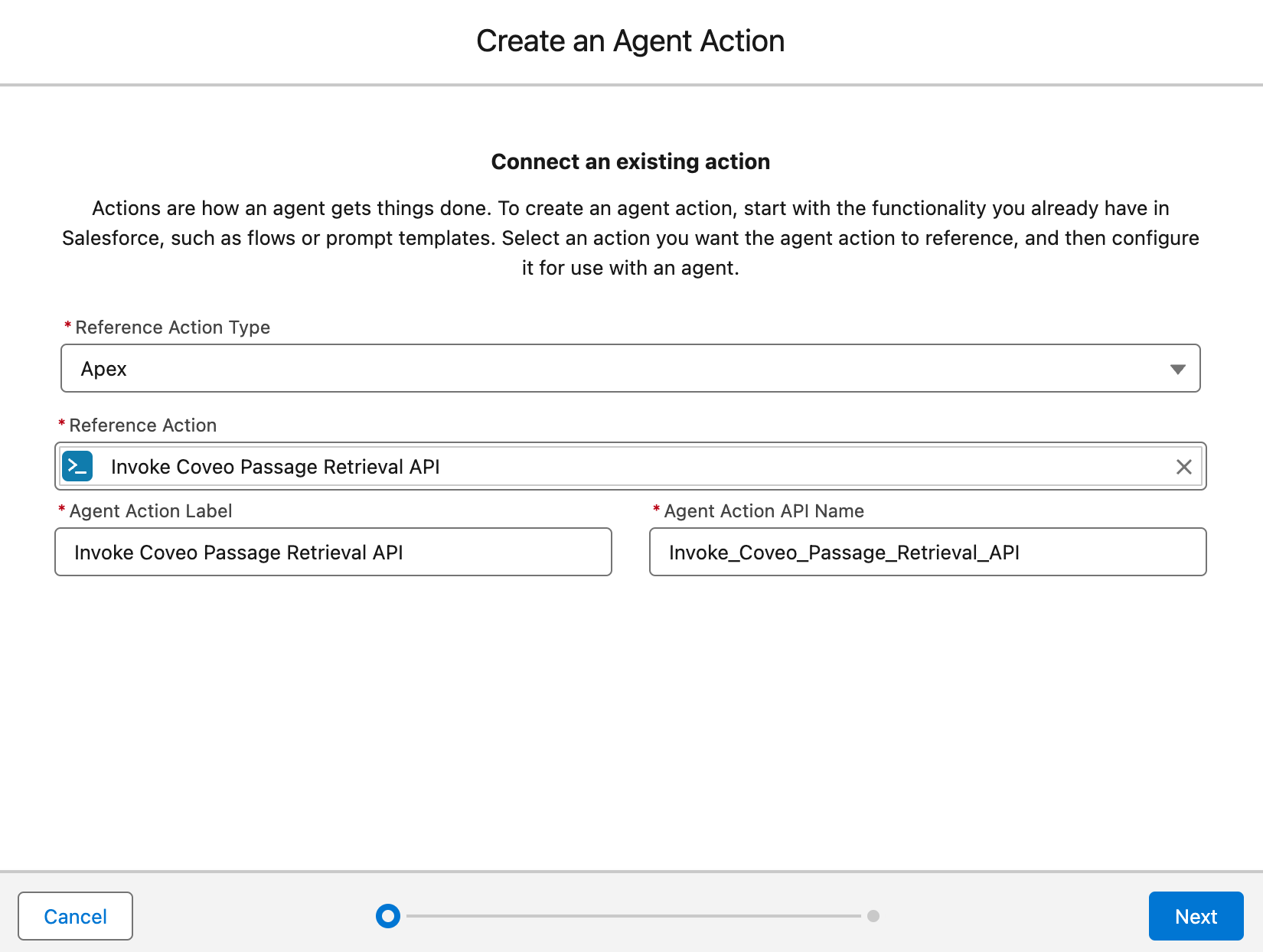Clear the selected Reference Action with X

pyautogui.click(x=1183, y=467)
